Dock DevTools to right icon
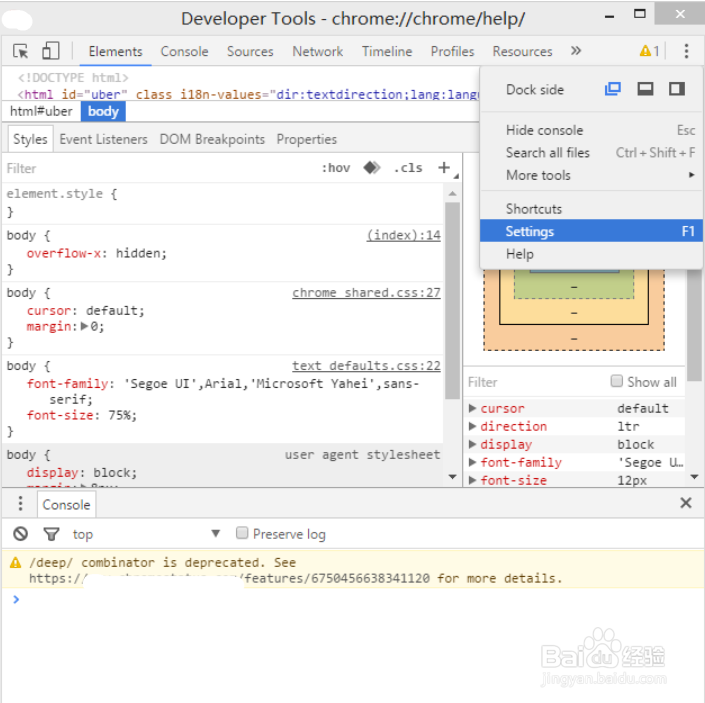The height and width of the screenshot is (703, 705). tap(677, 89)
